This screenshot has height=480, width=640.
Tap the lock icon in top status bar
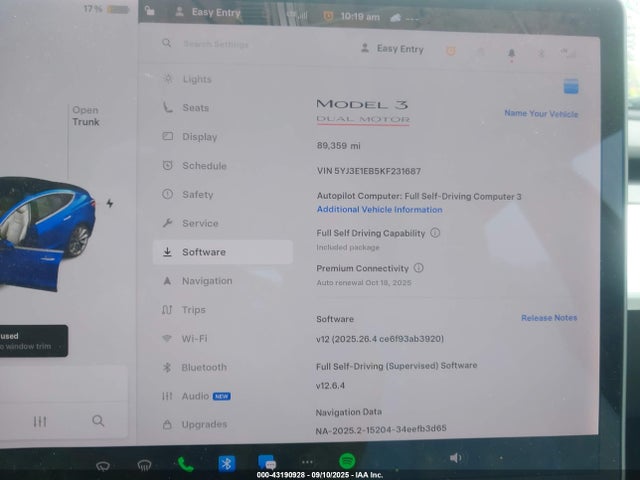150,11
